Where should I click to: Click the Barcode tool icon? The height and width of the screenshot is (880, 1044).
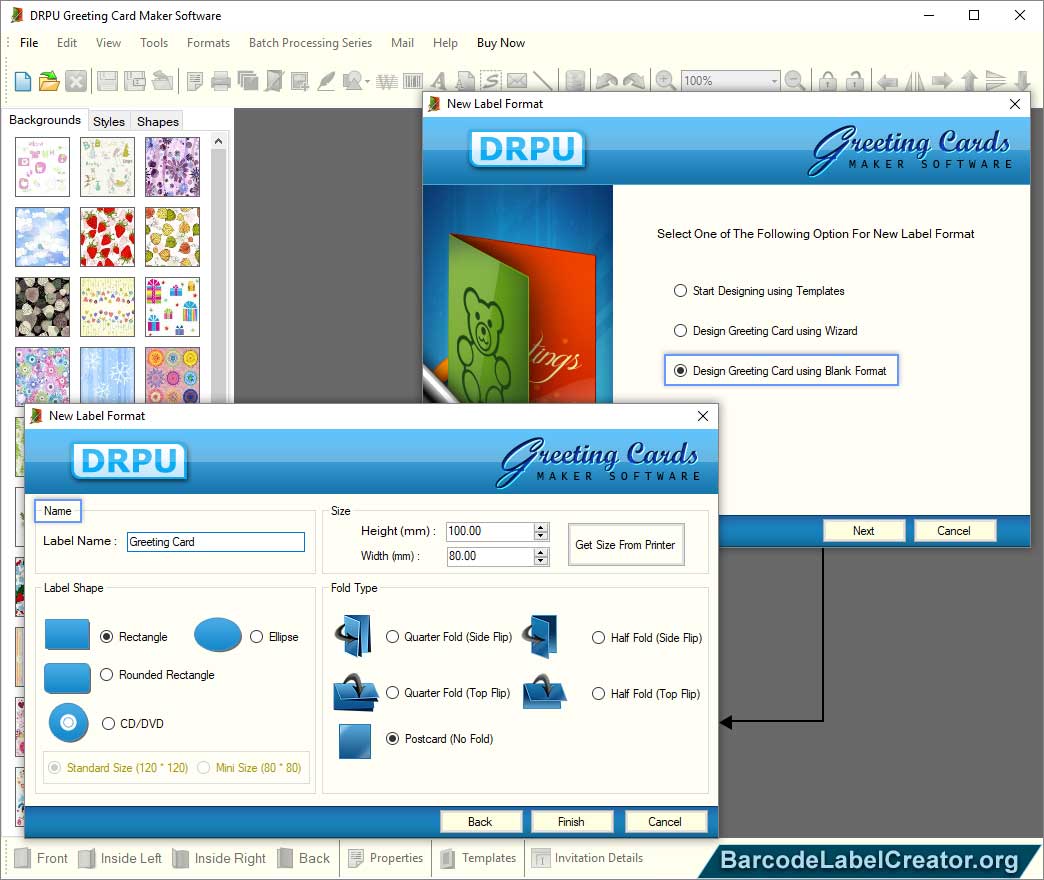(x=413, y=81)
